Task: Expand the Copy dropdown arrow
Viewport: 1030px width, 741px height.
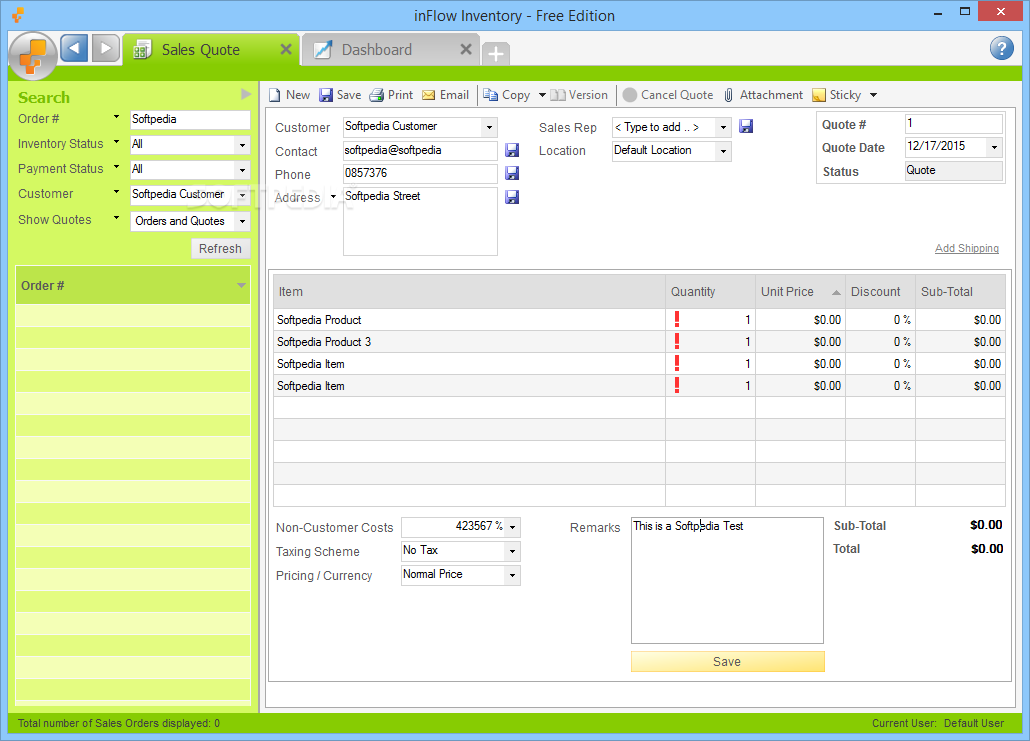Action: coord(542,95)
